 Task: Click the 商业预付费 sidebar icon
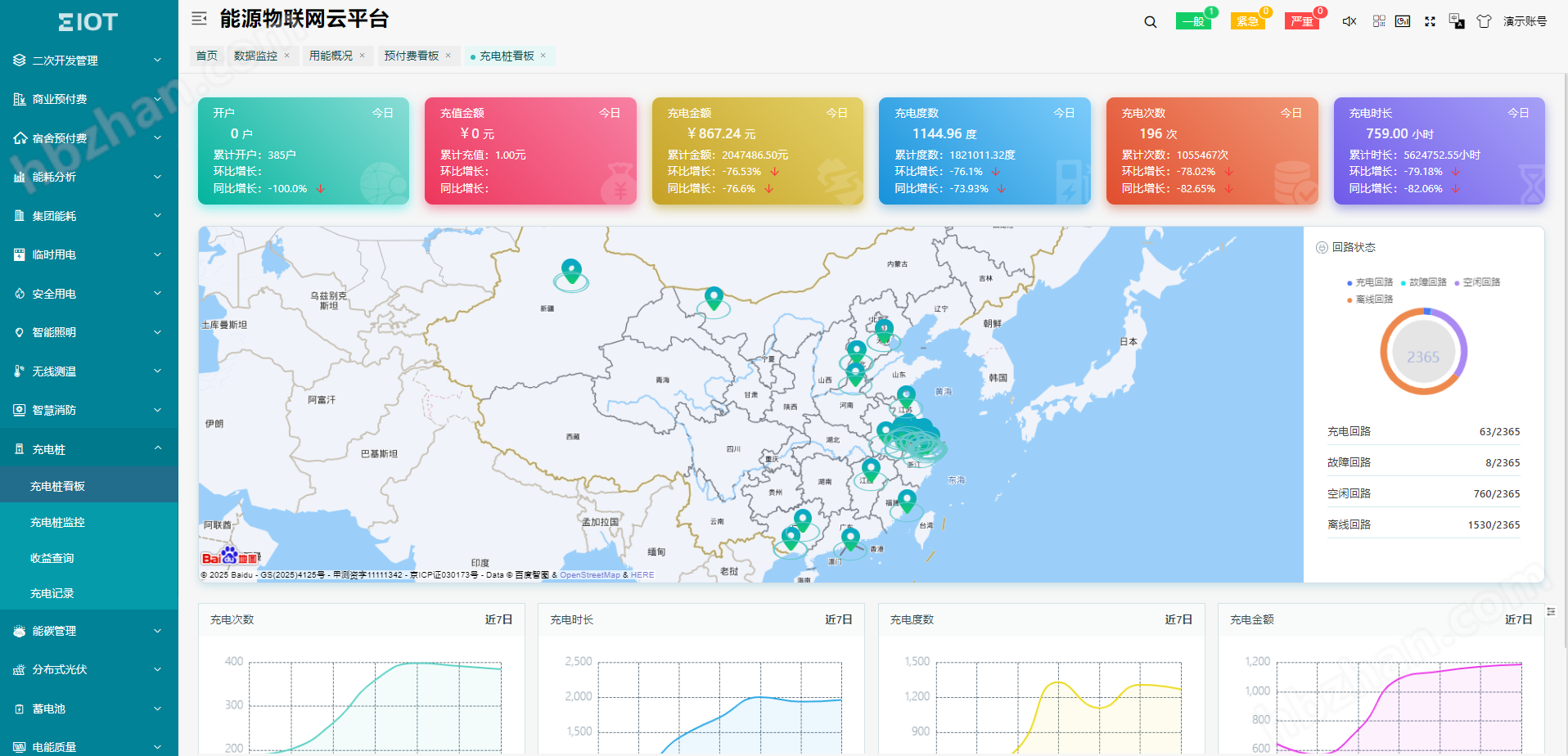tap(20, 99)
